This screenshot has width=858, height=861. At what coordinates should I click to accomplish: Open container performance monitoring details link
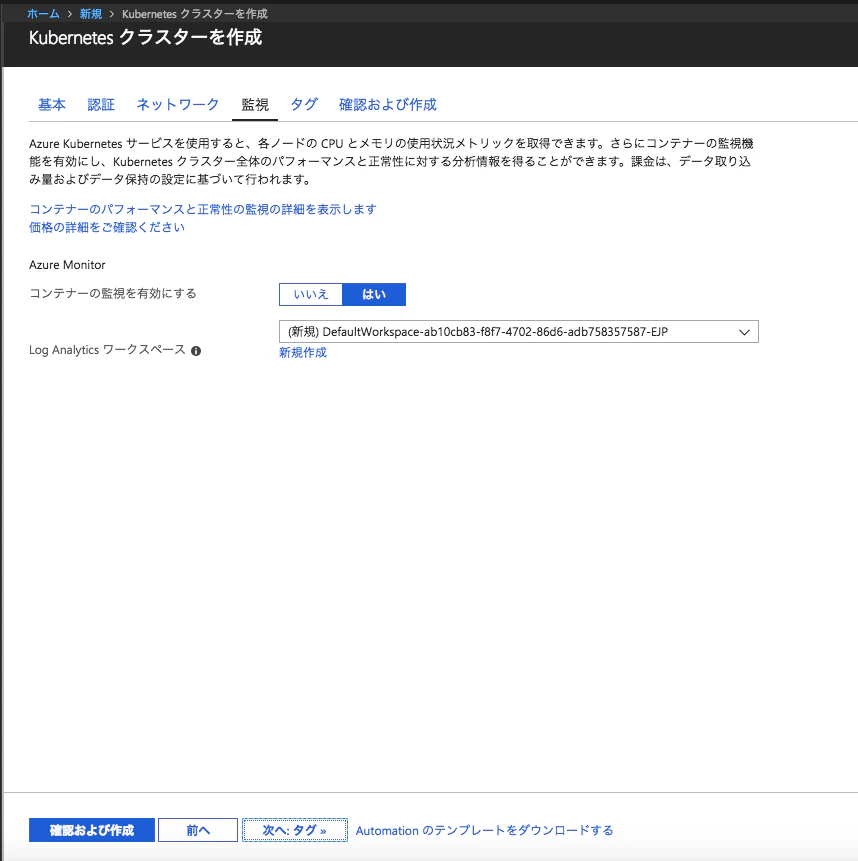coord(203,209)
